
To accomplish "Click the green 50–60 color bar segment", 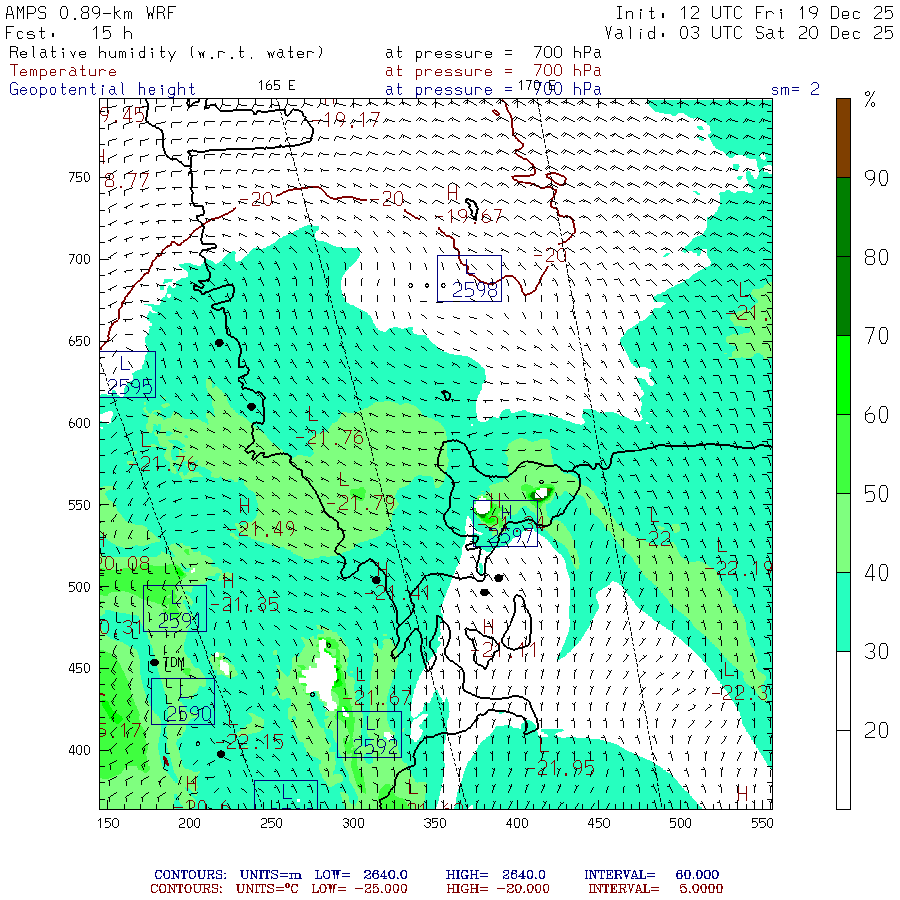I will coord(843,454).
